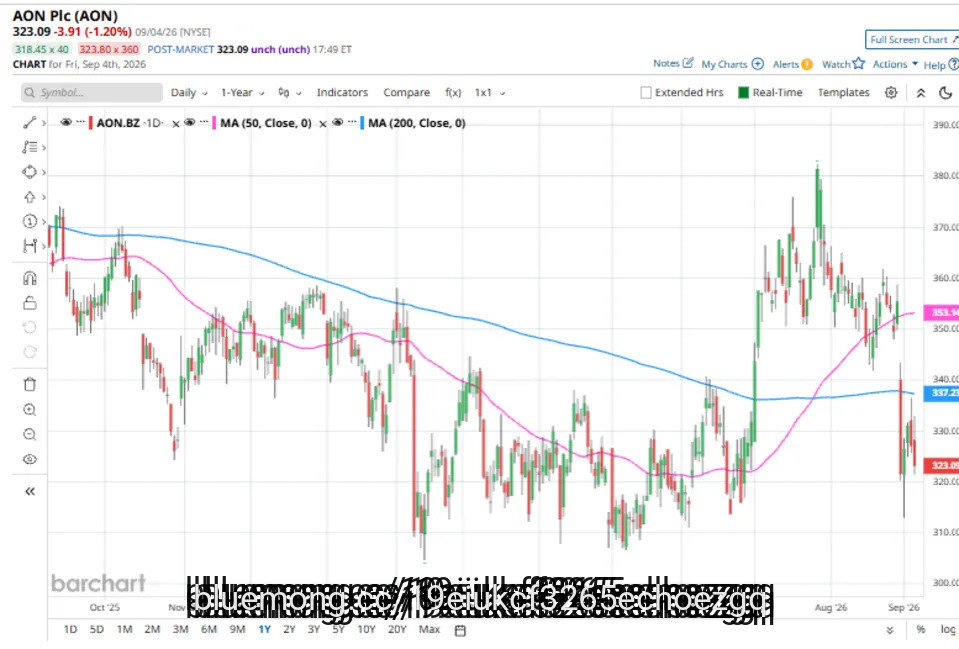The height and width of the screenshot is (649, 959).
Task: Select the trend line drawing tool
Action: 29,123
